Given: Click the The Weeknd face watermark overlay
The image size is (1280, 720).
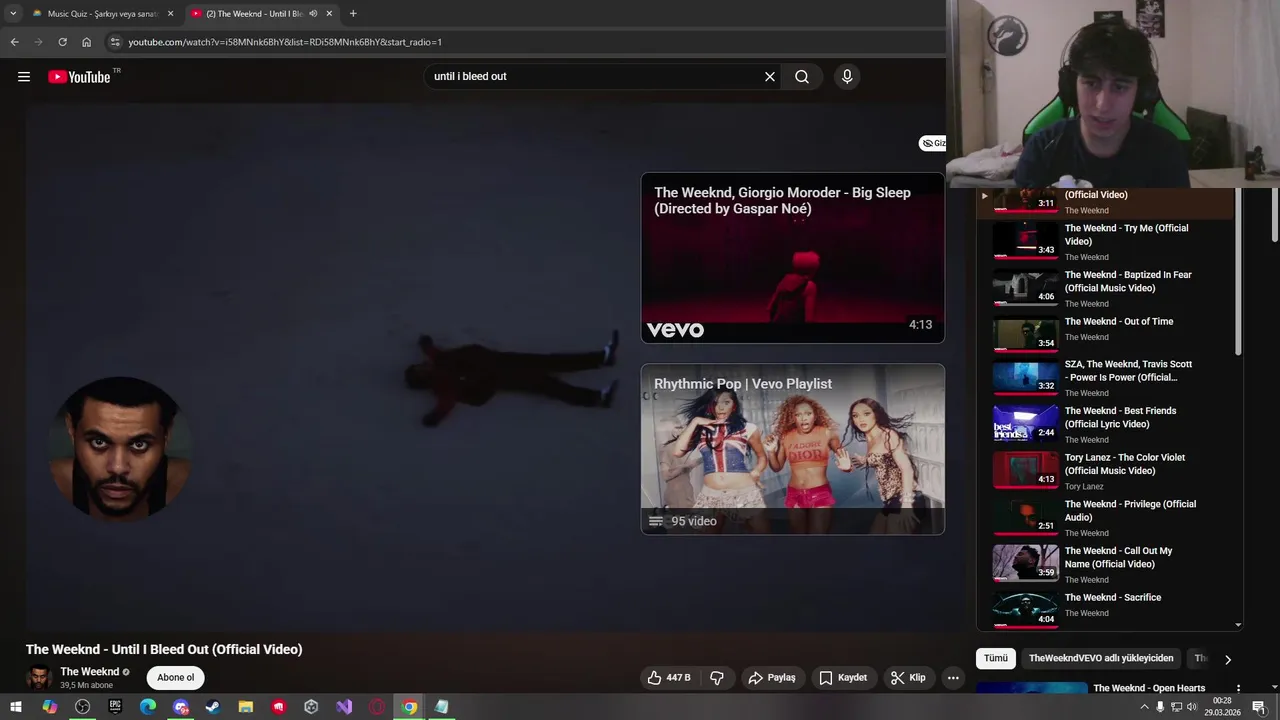Looking at the screenshot, I should (119, 448).
